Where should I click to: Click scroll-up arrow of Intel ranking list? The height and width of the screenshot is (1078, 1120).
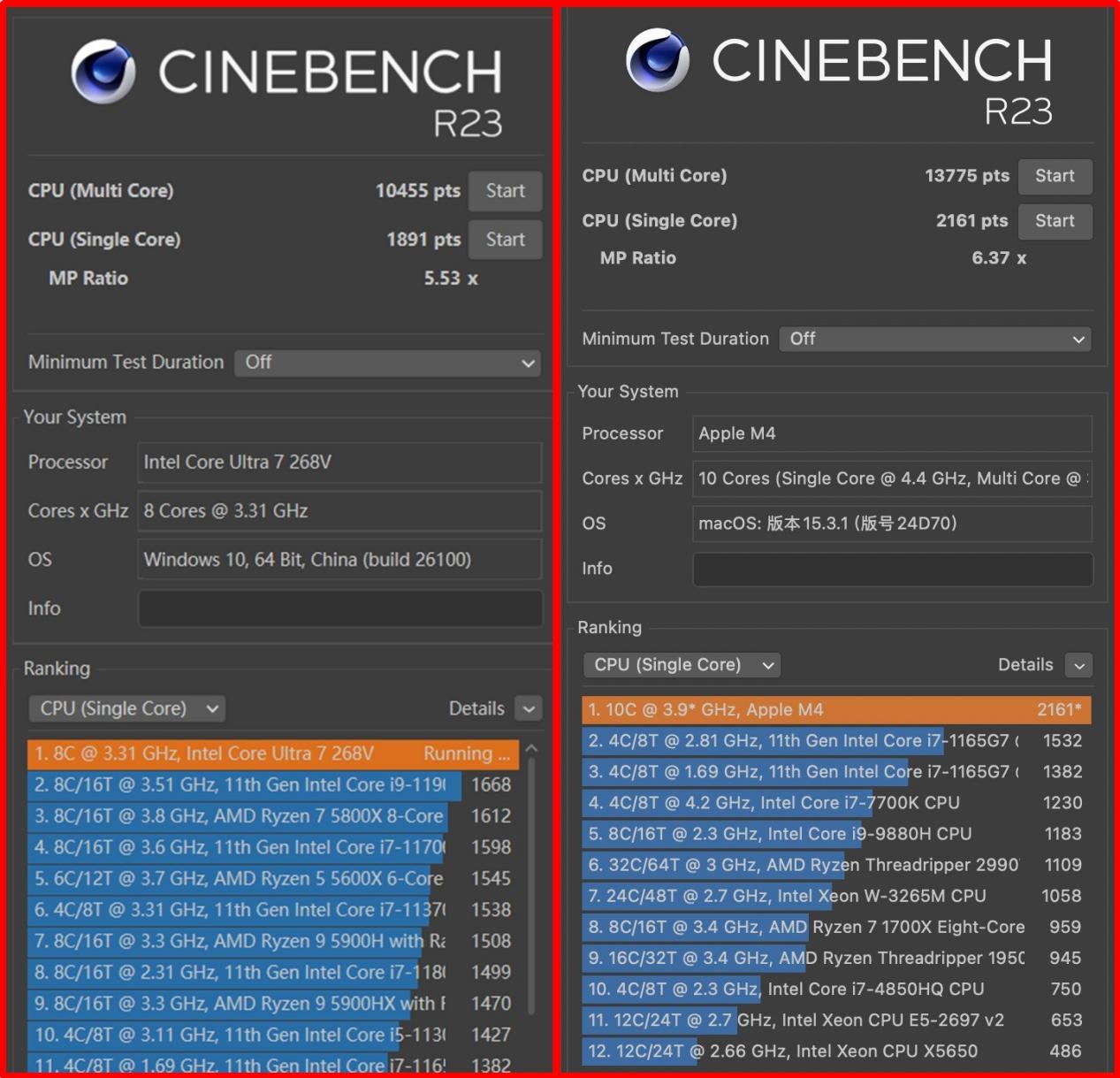click(531, 749)
